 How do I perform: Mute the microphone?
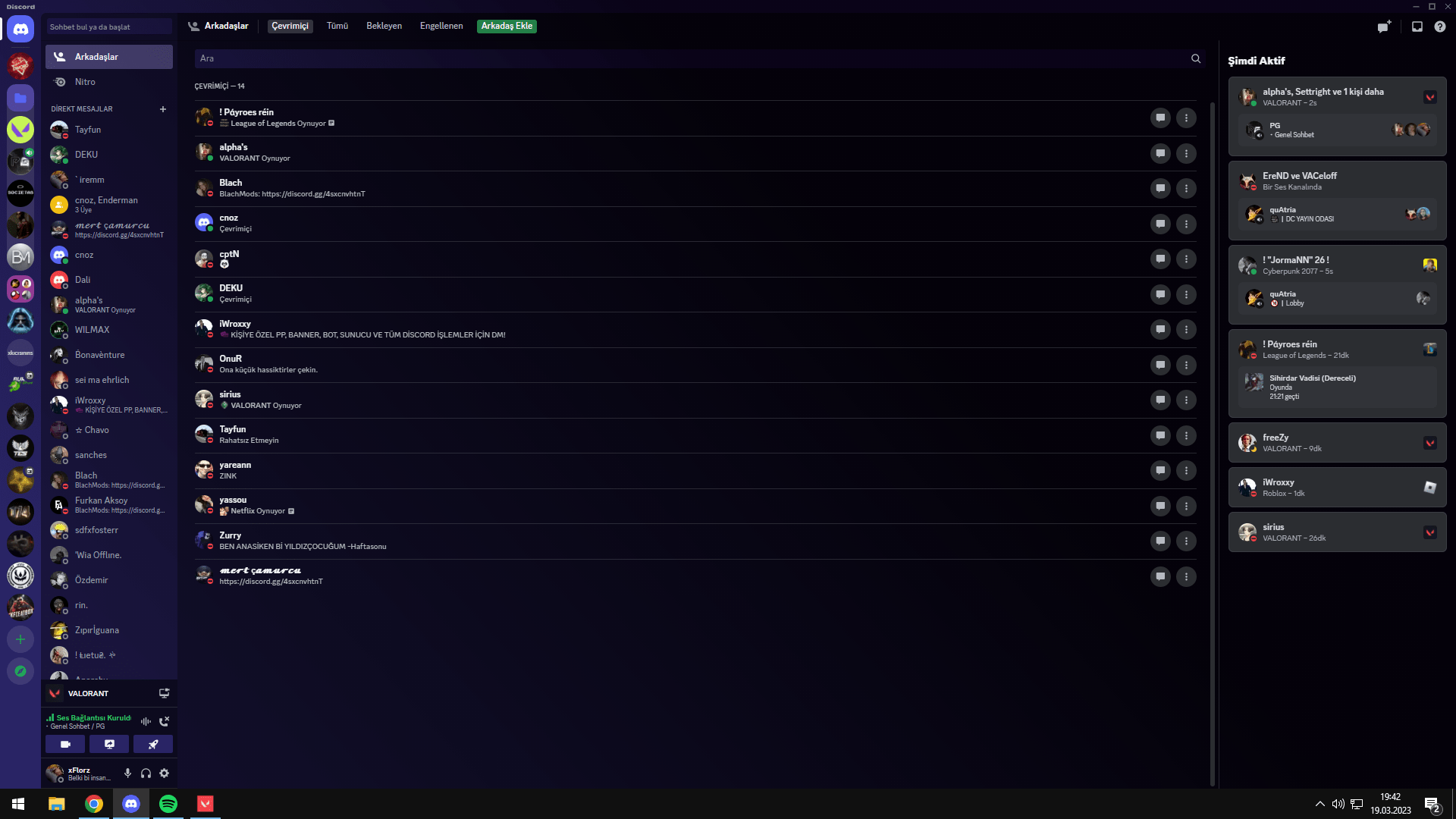click(x=127, y=773)
